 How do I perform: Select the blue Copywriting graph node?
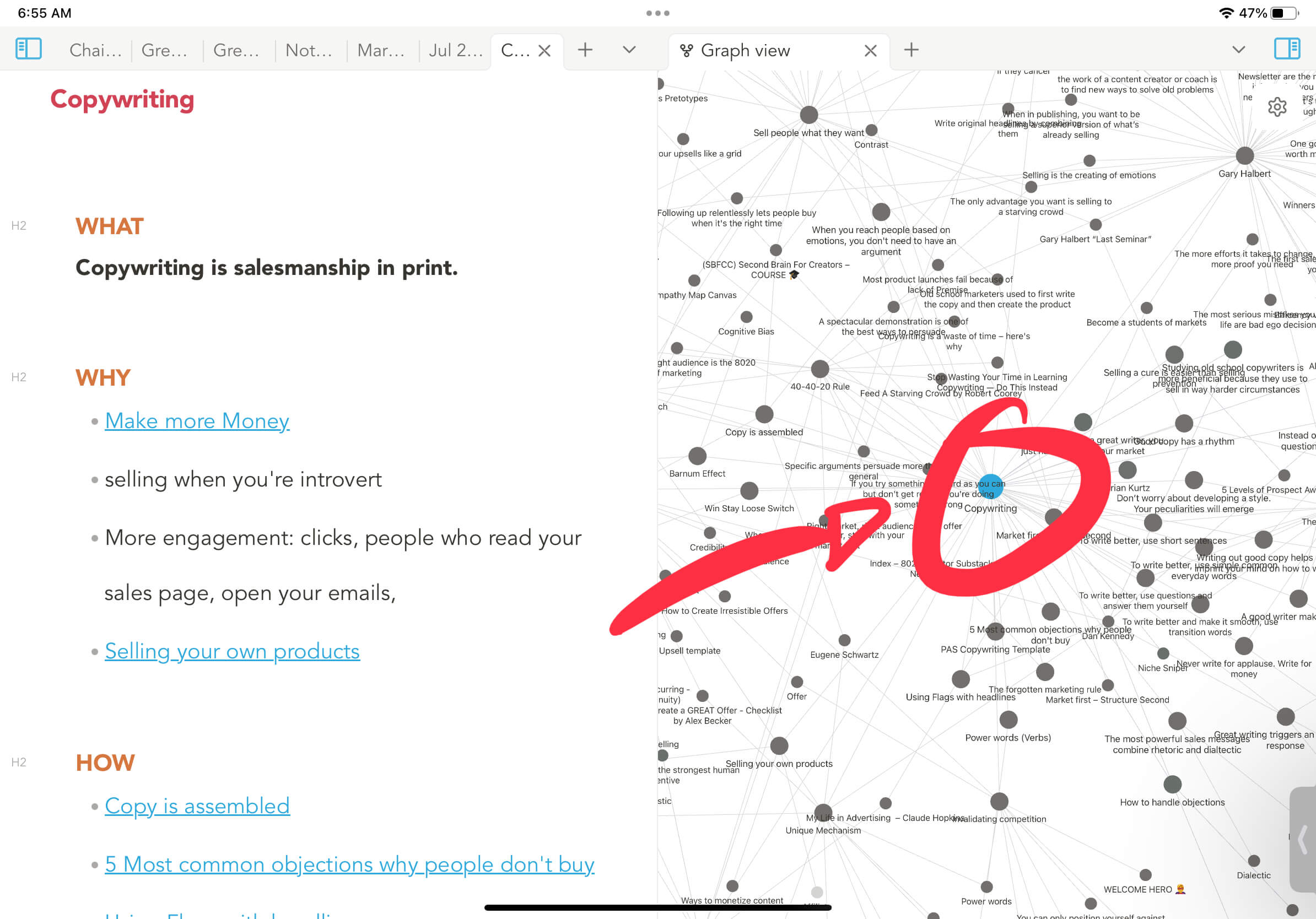990,486
